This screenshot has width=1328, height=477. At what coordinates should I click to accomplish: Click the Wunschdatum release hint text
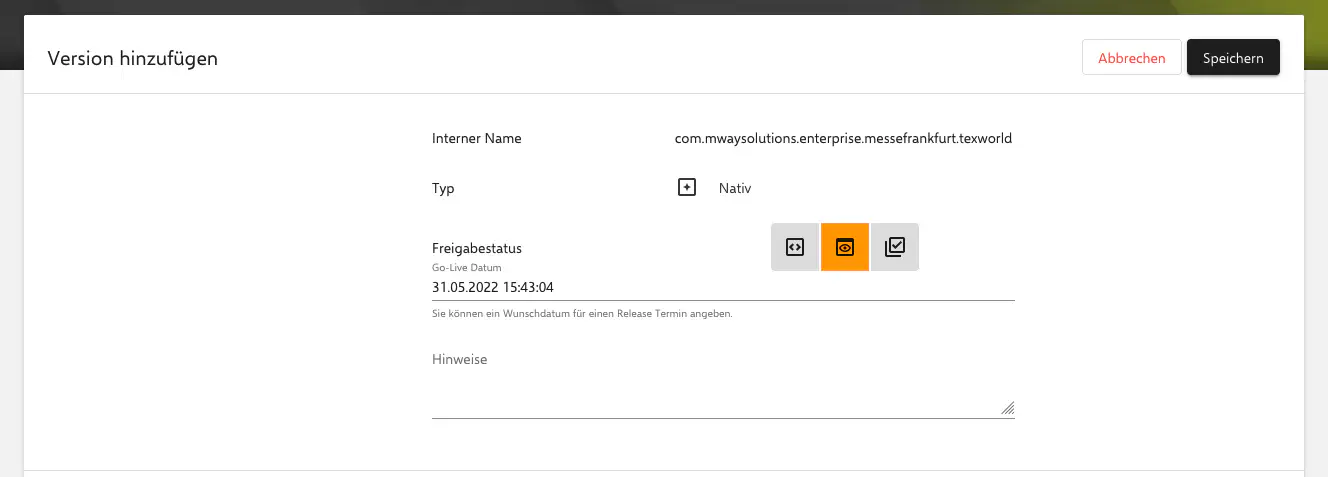[583, 313]
